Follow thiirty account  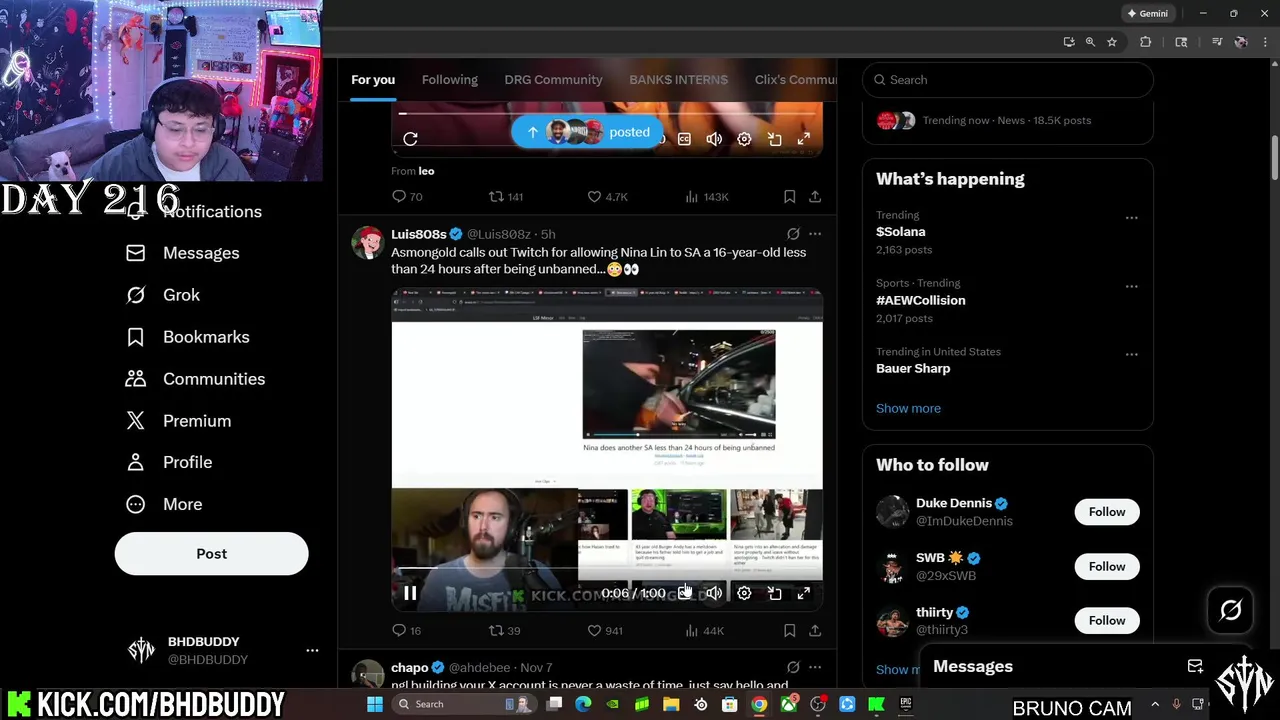tap(1107, 621)
